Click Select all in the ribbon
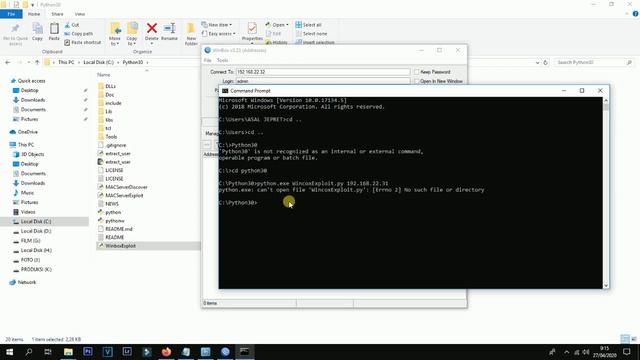640x360 pixels. coord(309,25)
